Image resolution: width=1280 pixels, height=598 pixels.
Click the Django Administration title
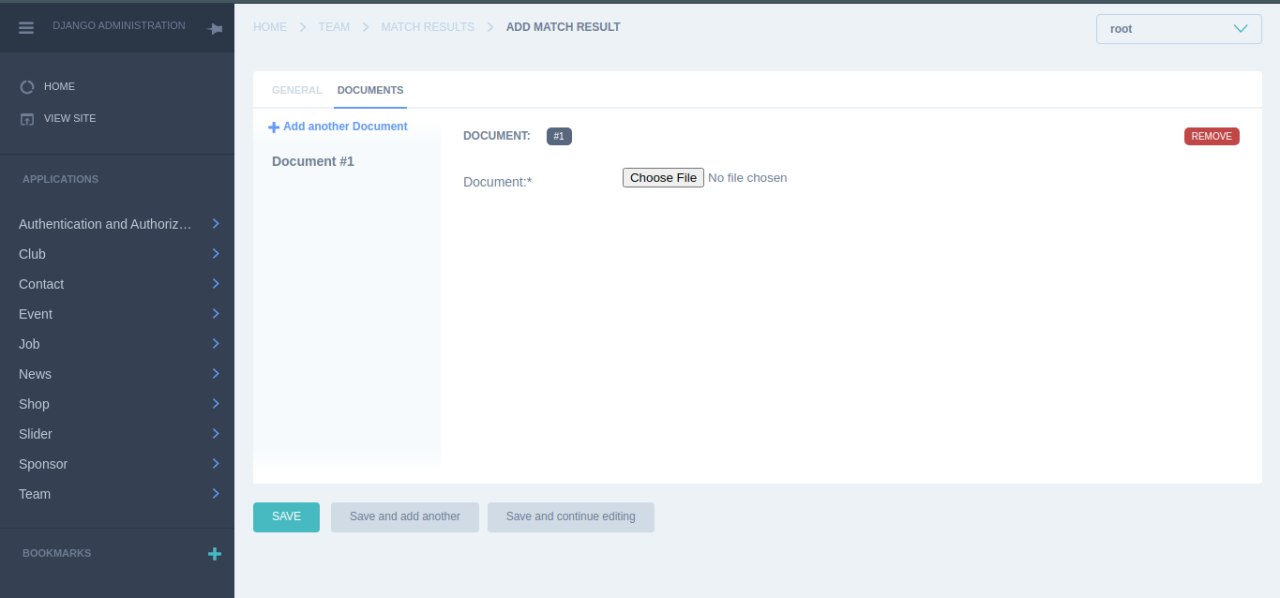tap(119, 26)
